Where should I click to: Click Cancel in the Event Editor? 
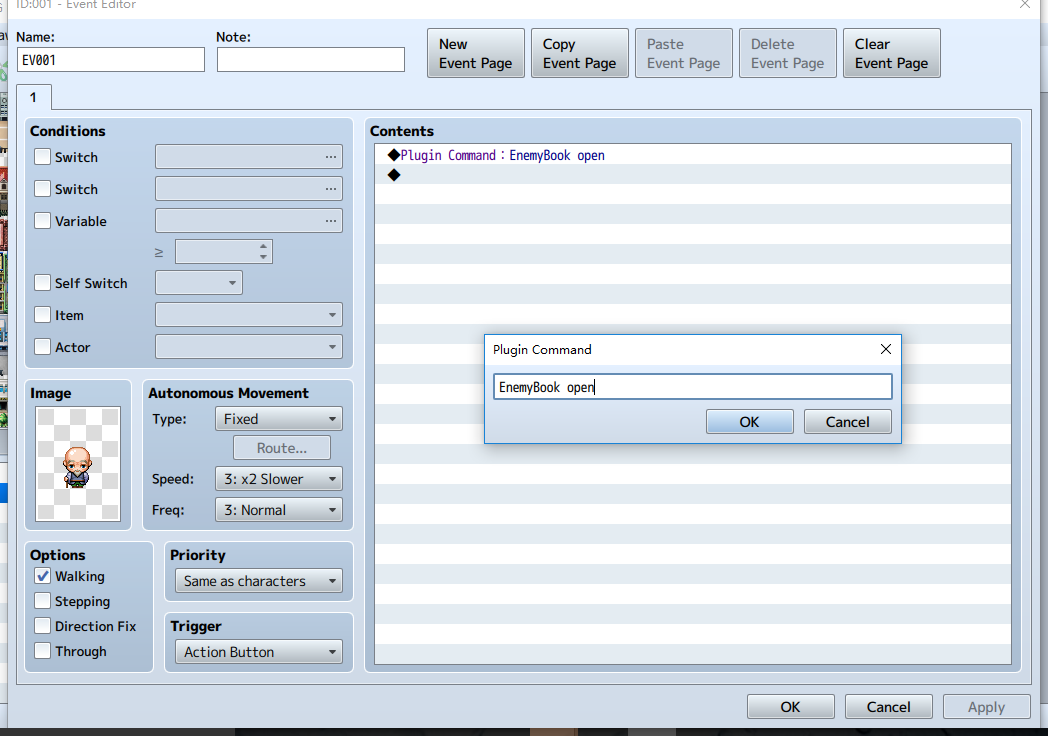888,707
